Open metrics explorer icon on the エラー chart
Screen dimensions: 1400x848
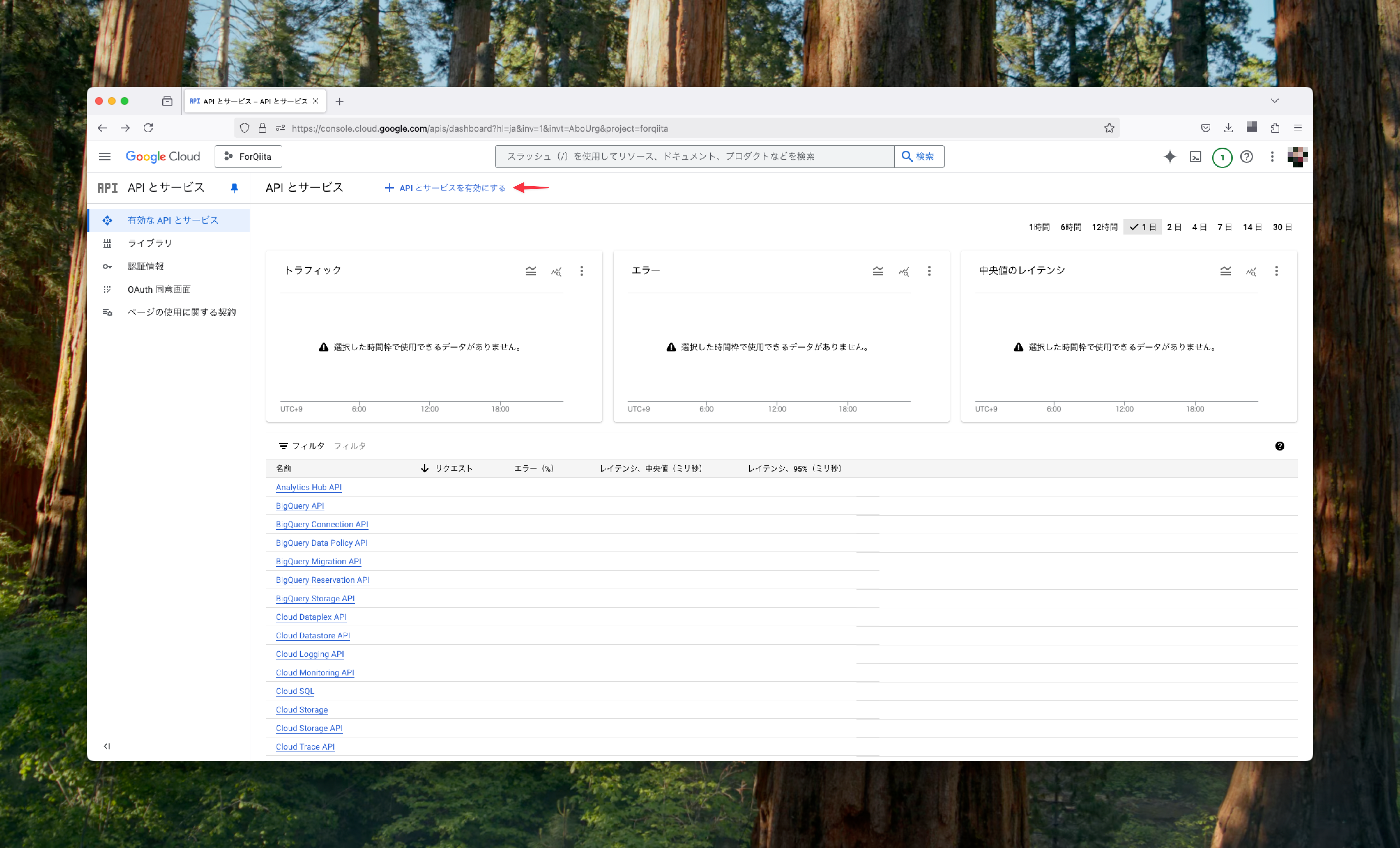coord(903,271)
